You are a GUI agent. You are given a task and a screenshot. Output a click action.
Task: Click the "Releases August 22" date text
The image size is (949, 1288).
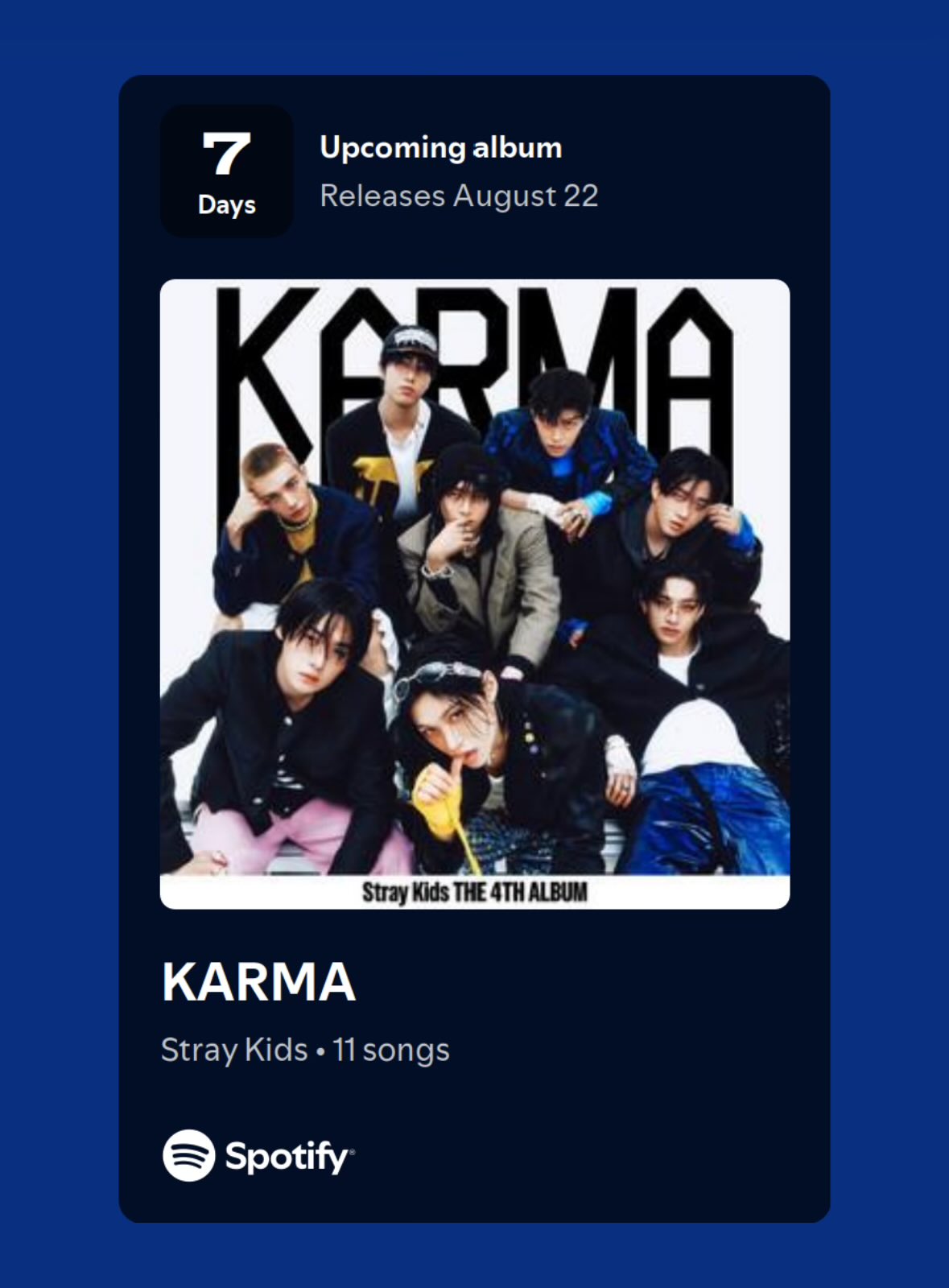coord(459,196)
